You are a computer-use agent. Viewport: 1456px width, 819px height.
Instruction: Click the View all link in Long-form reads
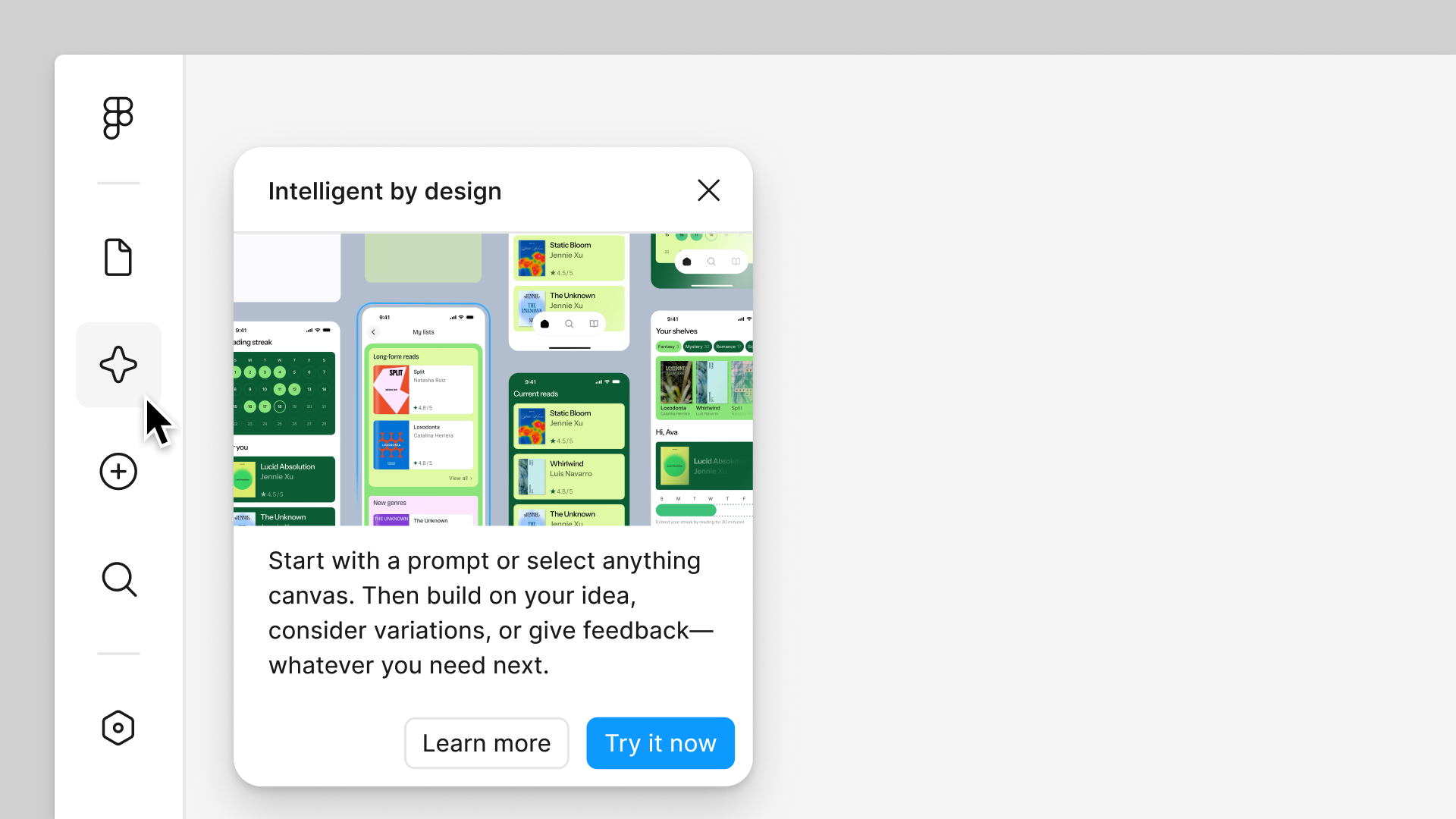pyautogui.click(x=460, y=479)
